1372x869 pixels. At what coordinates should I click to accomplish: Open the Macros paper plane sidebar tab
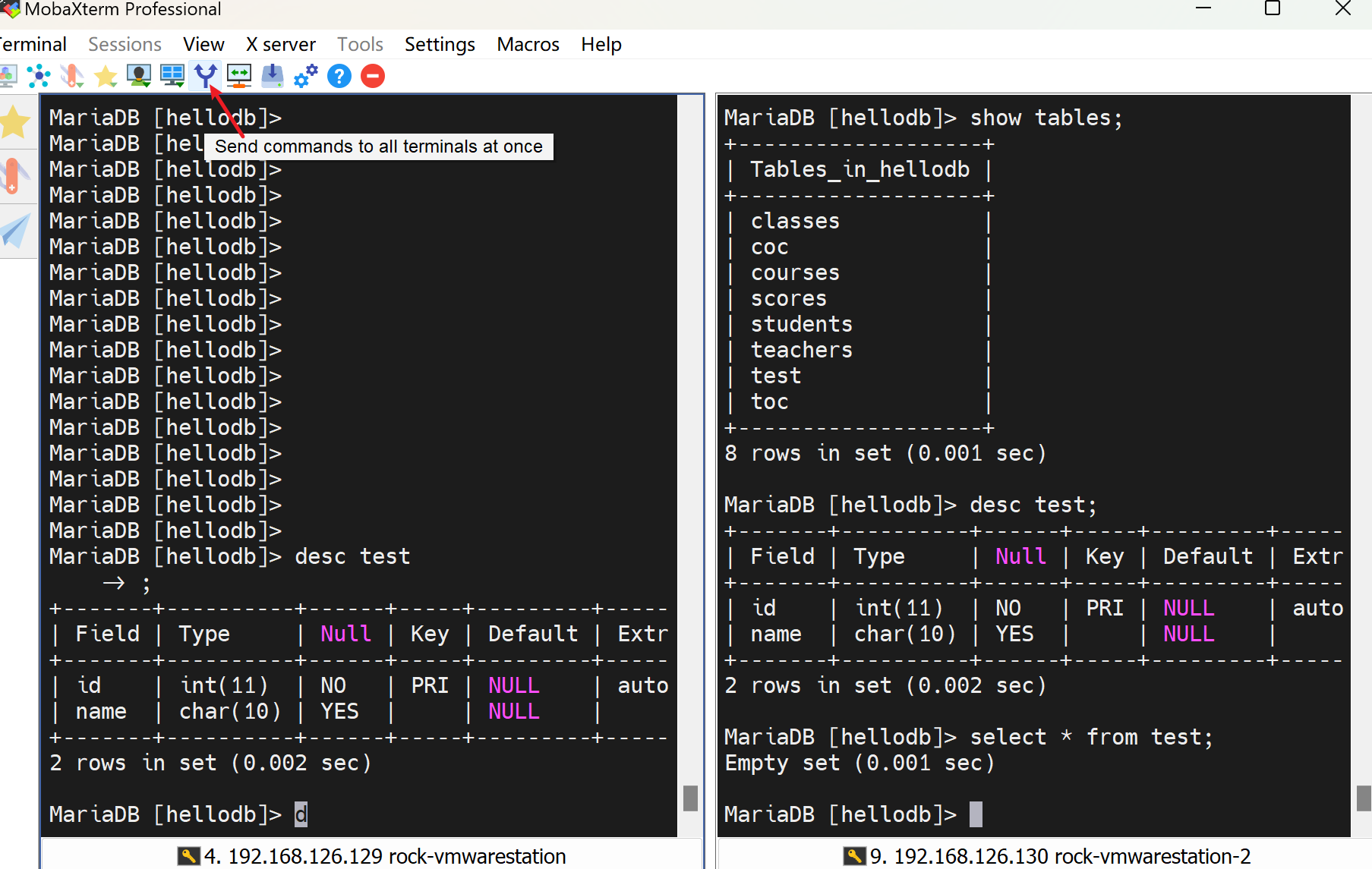click(x=15, y=231)
